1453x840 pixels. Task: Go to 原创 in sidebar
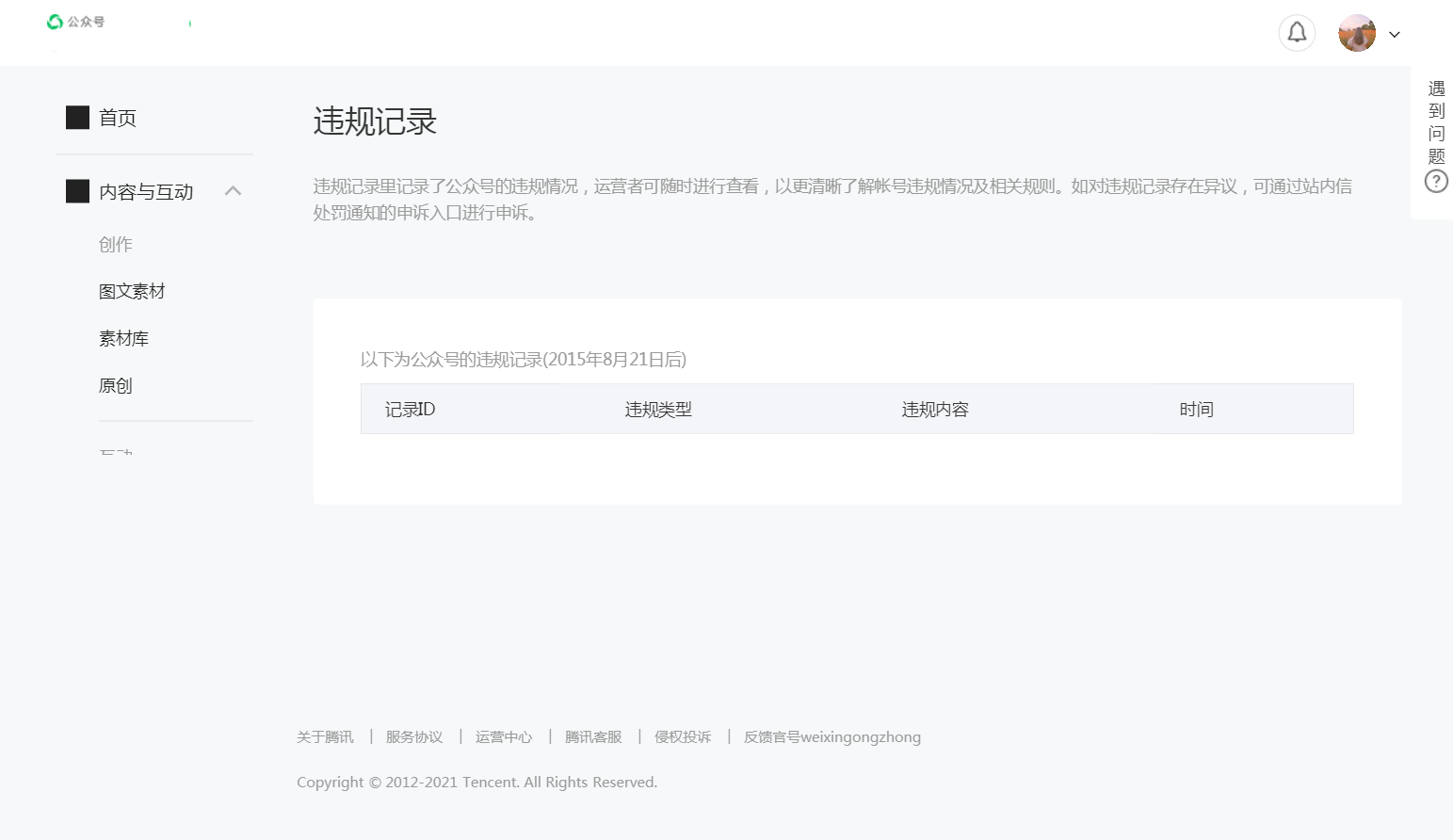[x=116, y=386]
